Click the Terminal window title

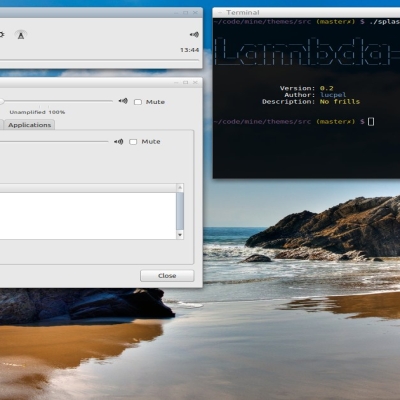[243, 13]
